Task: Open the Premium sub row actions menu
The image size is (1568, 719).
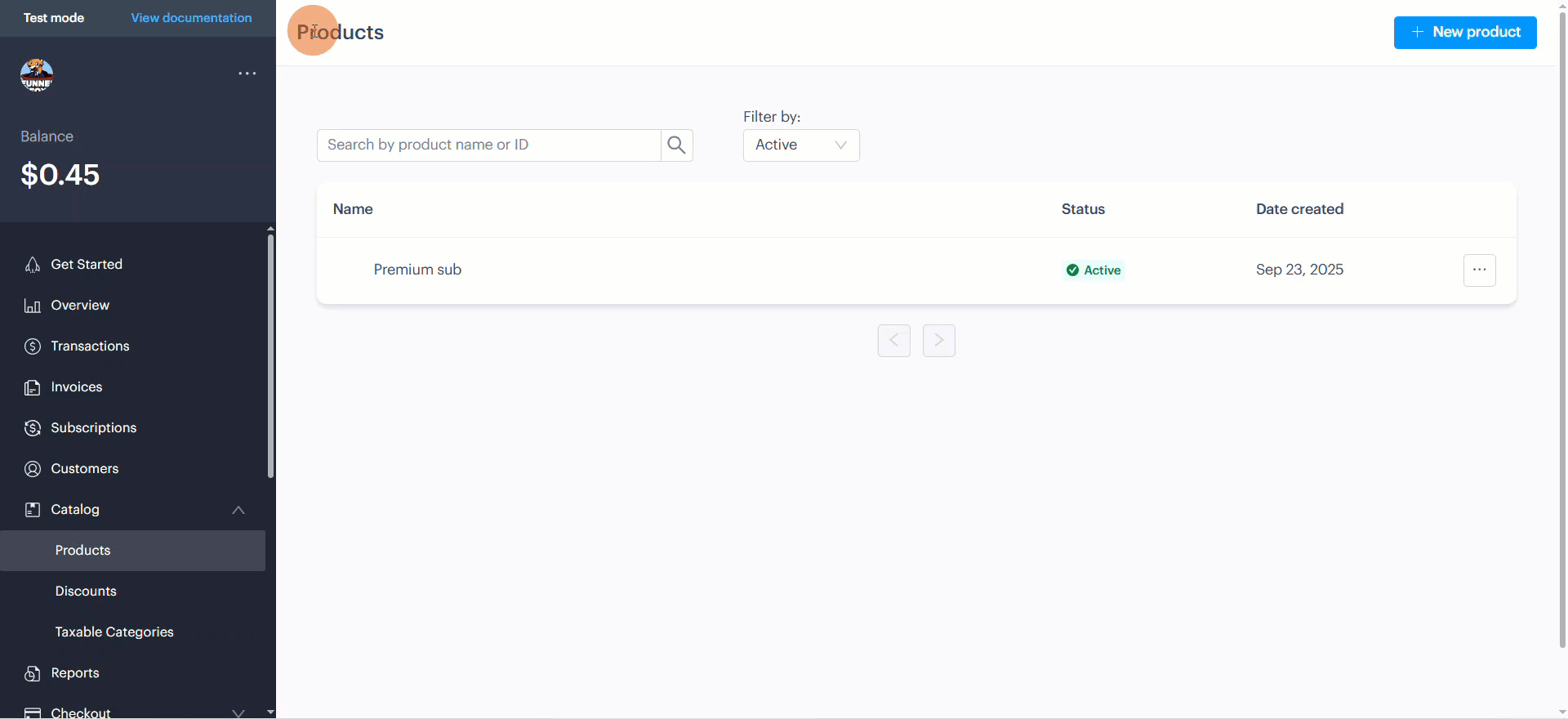Action: 1480,270
